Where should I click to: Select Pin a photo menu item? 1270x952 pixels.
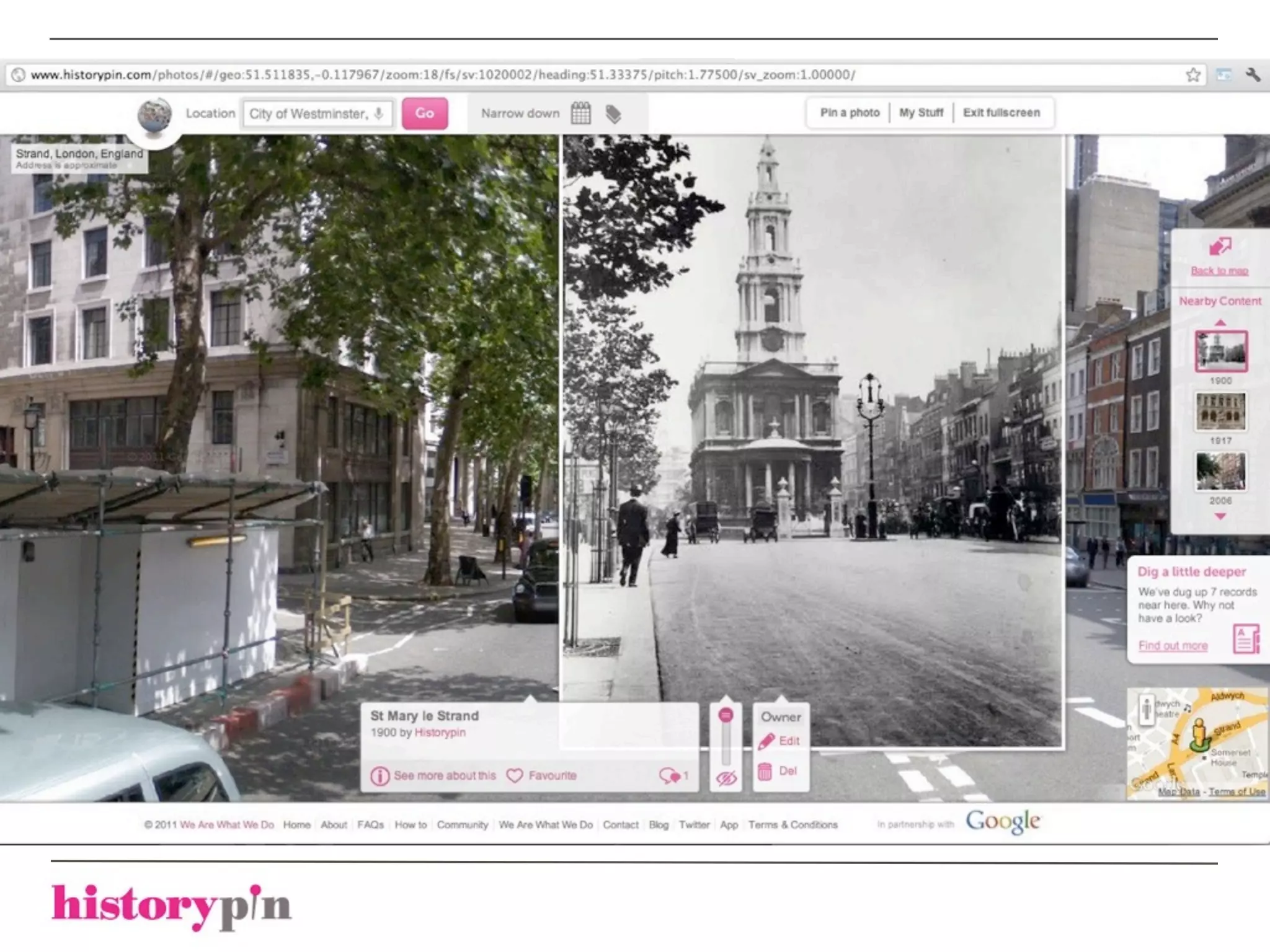[850, 113]
